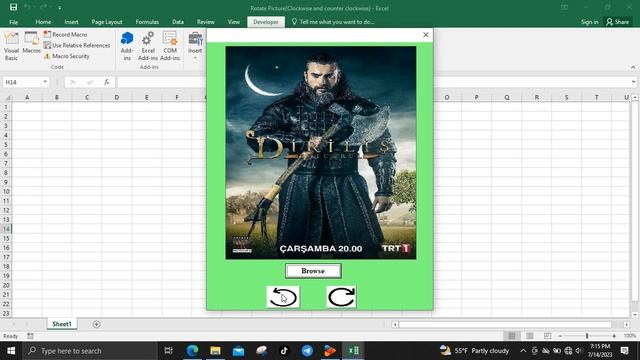The width and height of the screenshot is (640, 360).
Task: Open Mail app from taskbar
Action: [x=238, y=351]
